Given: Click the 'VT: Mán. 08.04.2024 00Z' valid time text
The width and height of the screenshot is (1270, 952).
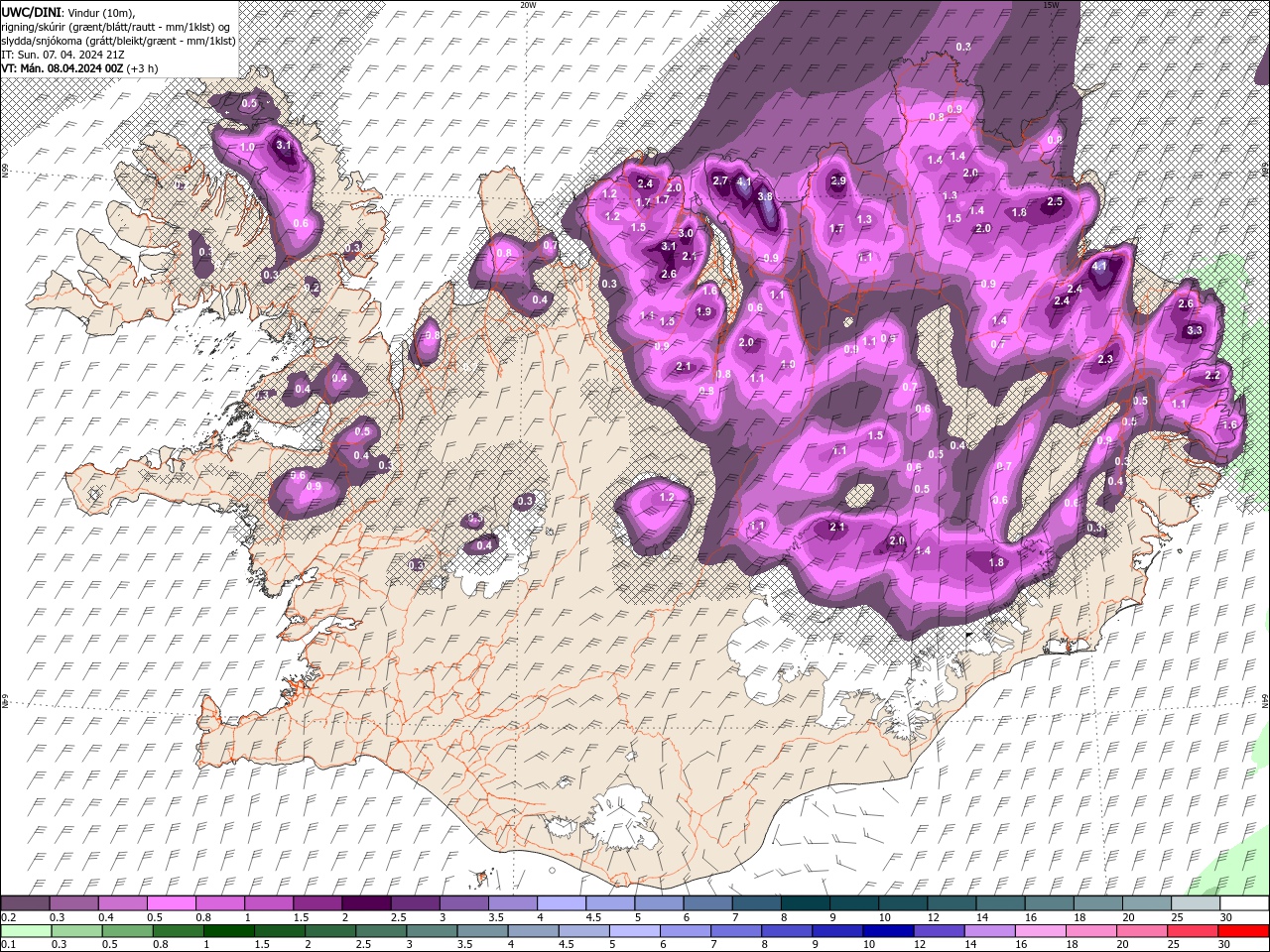Looking at the screenshot, I should click(63, 67).
